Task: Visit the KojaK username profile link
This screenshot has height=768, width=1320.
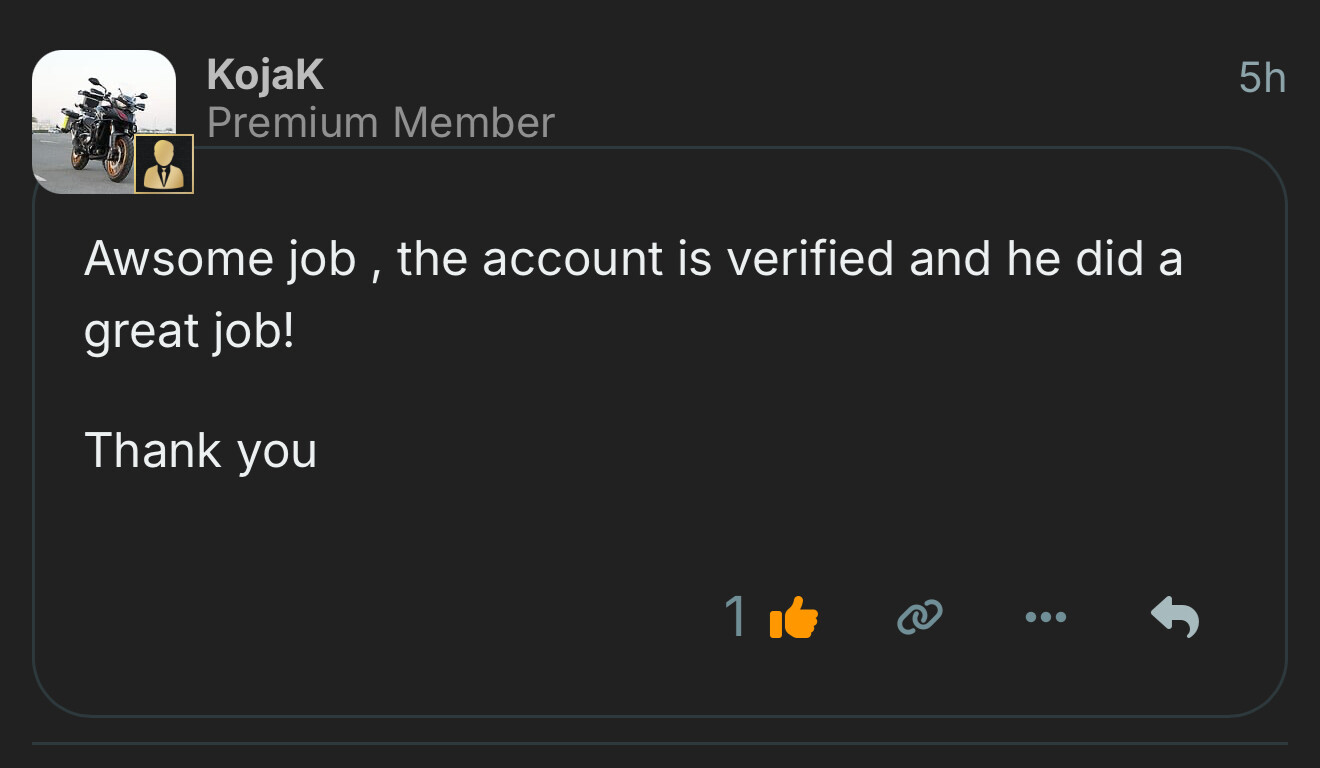Action: [265, 76]
